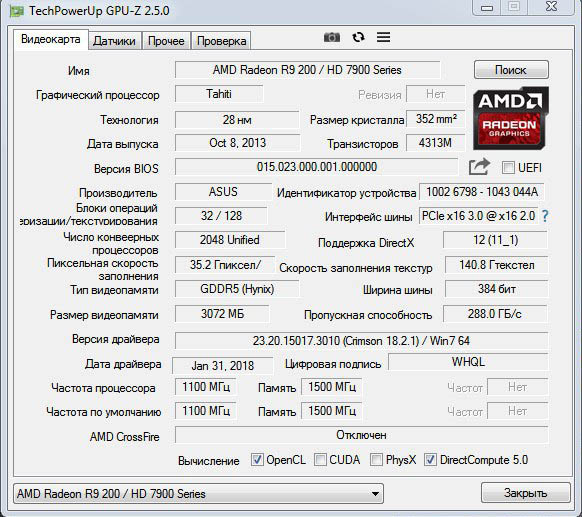Screen dimensions: 582x517
Task: Click the refresh arrows icon
Action: click(358, 37)
